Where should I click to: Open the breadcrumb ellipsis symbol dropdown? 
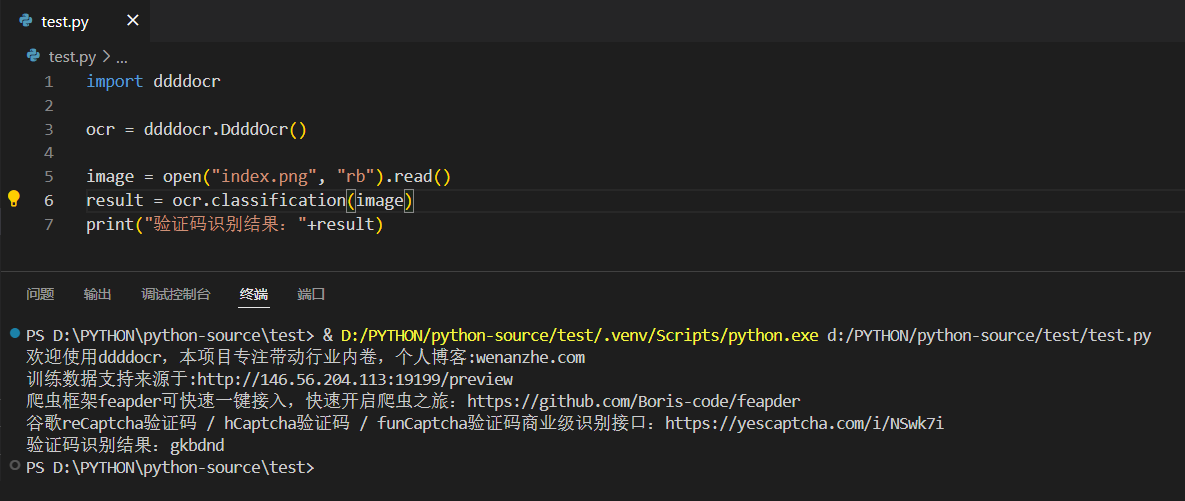tap(122, 57)
